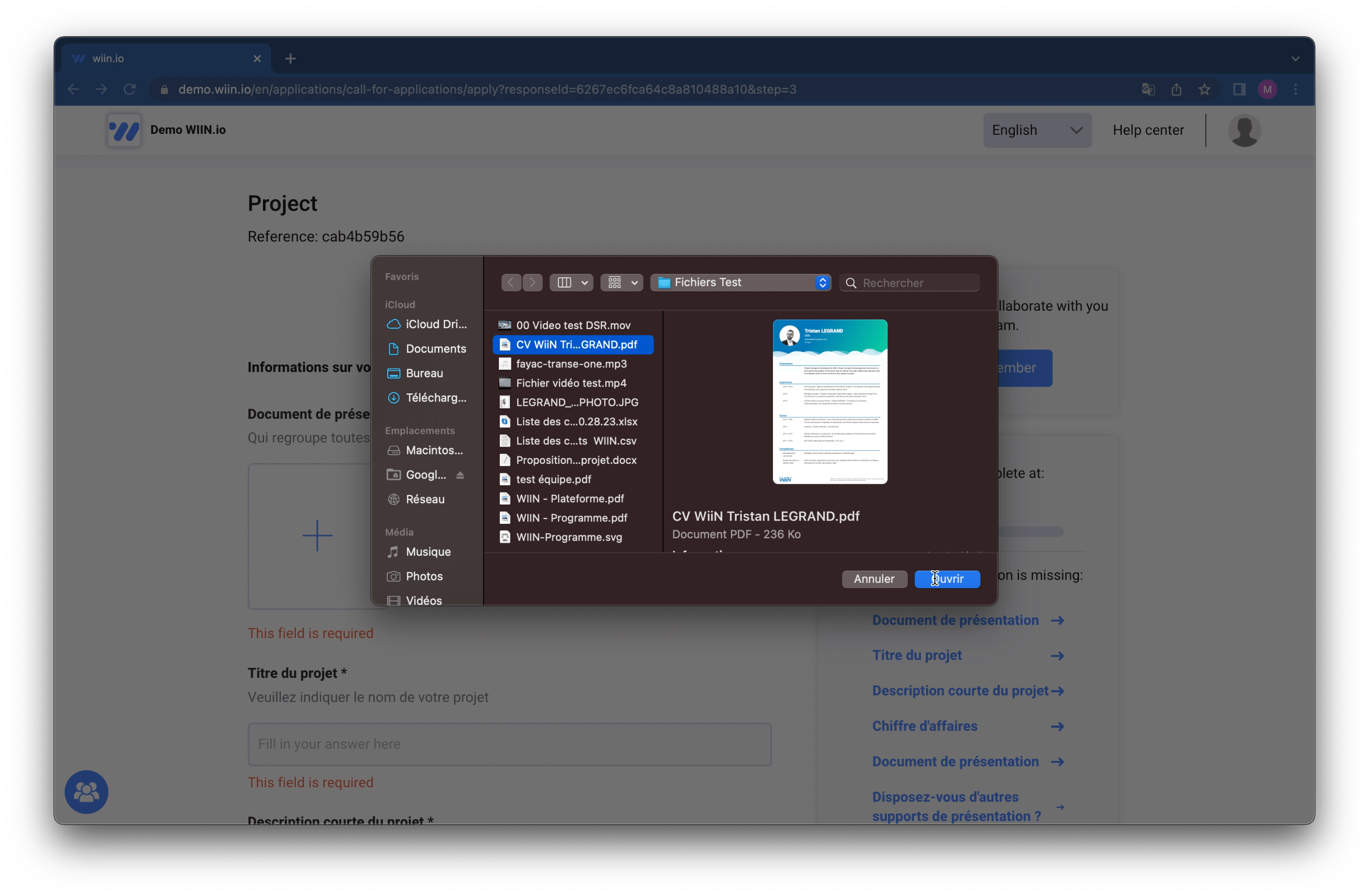Open Documents in the sidebar
The width and height of the screenshot is (1369, 896).
point(427,348)
